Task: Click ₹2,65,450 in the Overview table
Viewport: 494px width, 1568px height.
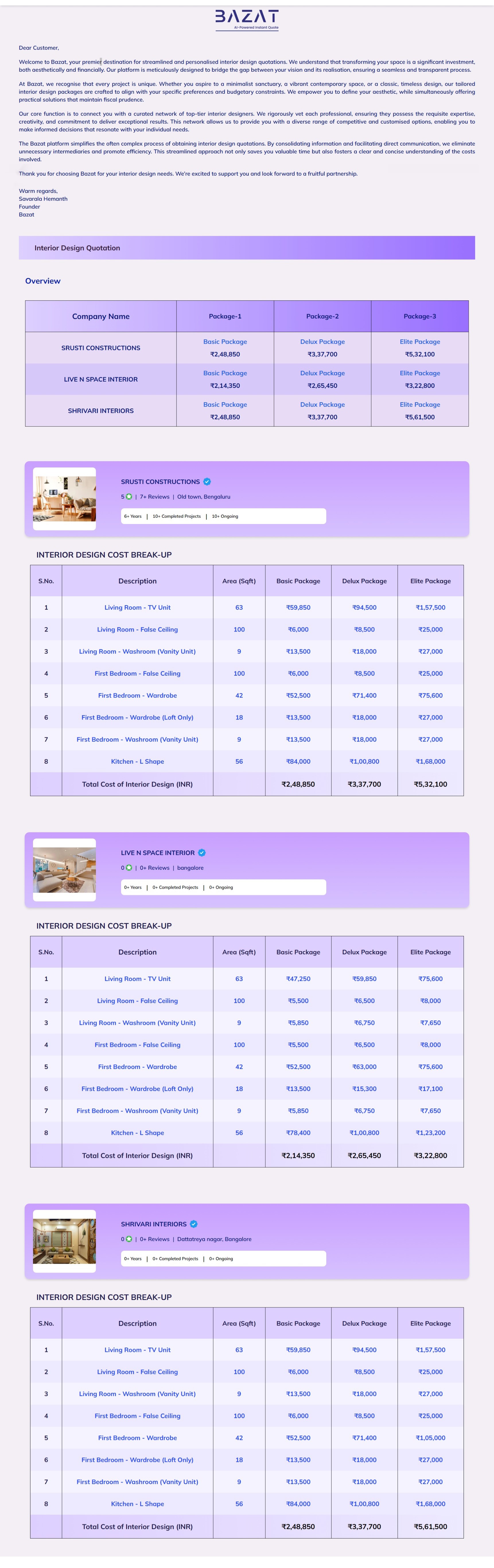Action: click(323, 386)
